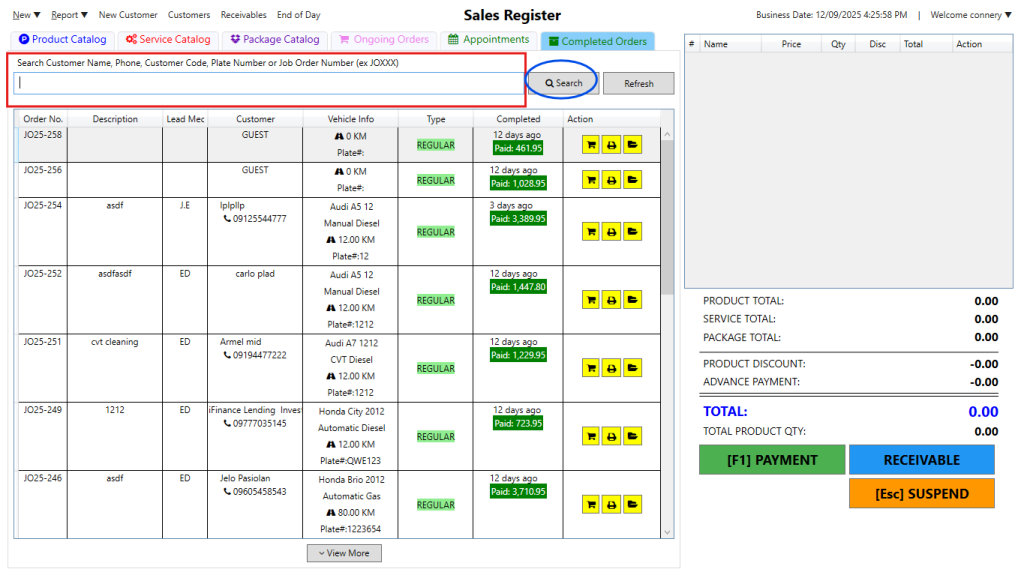Select the End of Day menu item
The height and width of the screenshot is (575, 1024).
tap(298, 15)
